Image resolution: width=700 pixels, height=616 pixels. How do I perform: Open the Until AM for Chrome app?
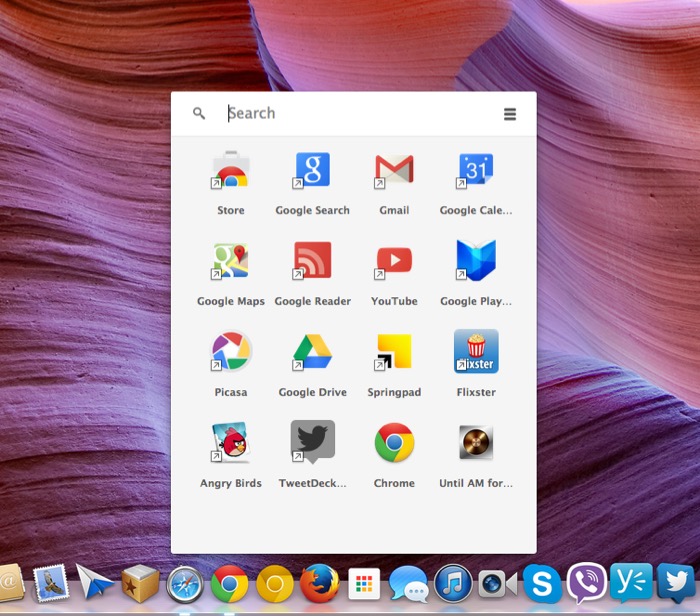tap(476, 442)
